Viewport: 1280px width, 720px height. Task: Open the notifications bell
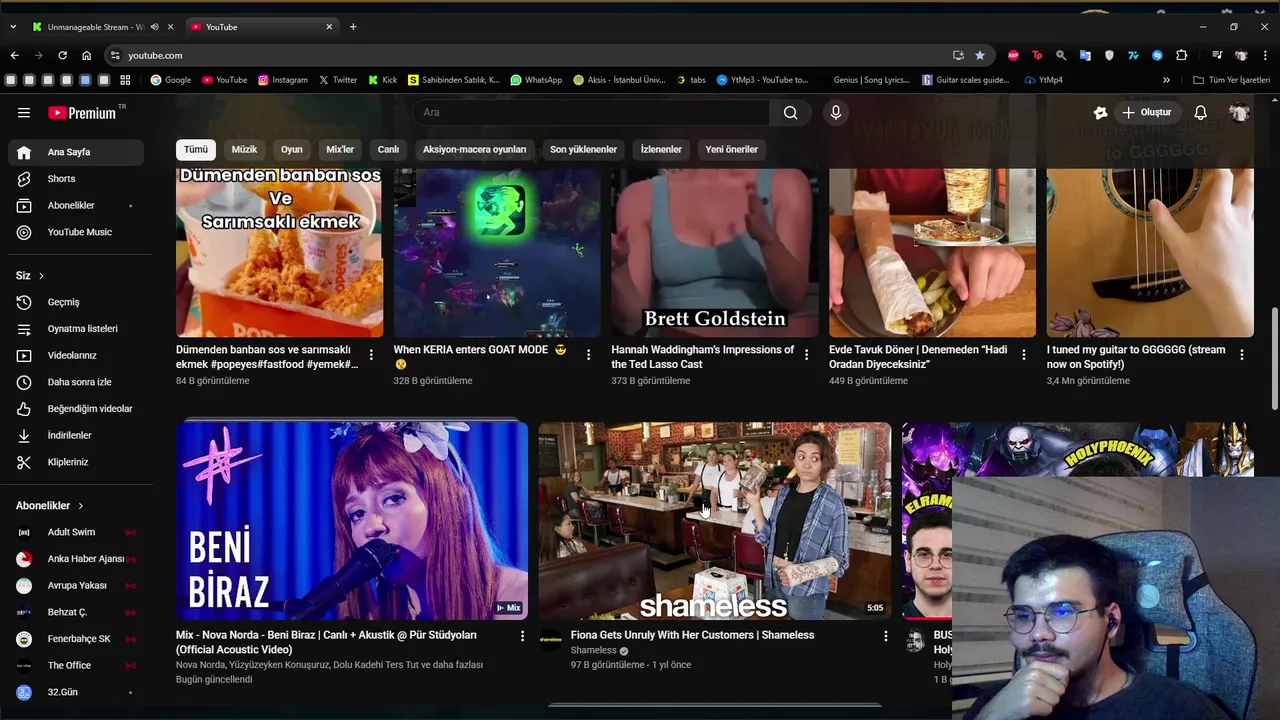click(x=1201, y=112)
